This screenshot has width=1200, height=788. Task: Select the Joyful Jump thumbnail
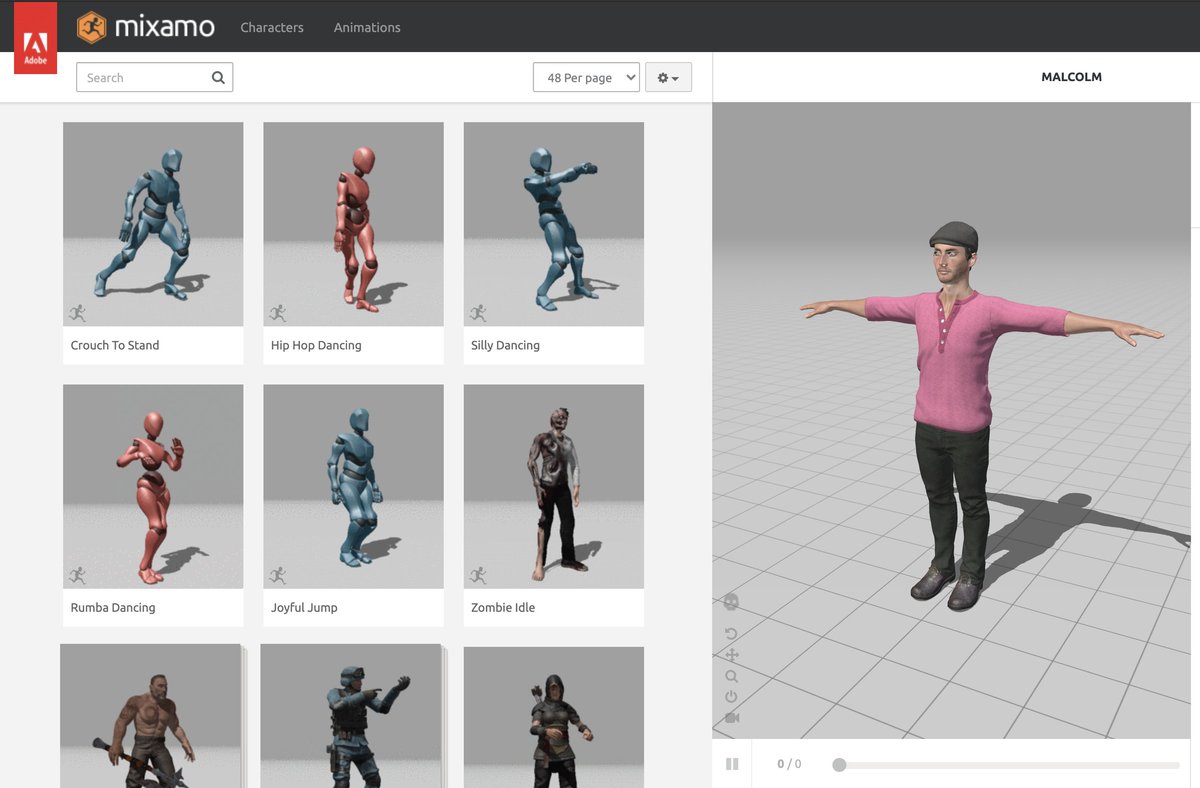coord(353,486)
